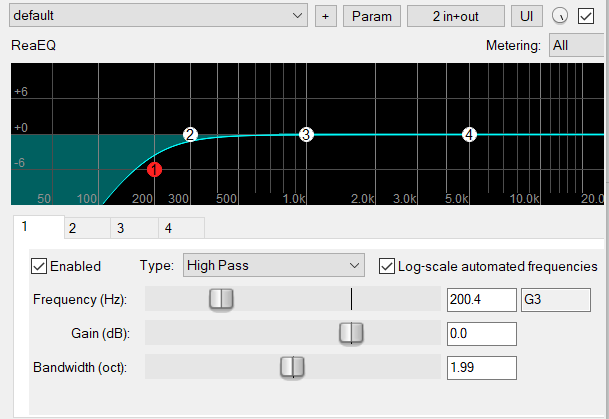This screenshot has width=609, height=419.
Task: Click the 10.0k frequency graph label
Action: pyautogui.click(x=524, y=199)
